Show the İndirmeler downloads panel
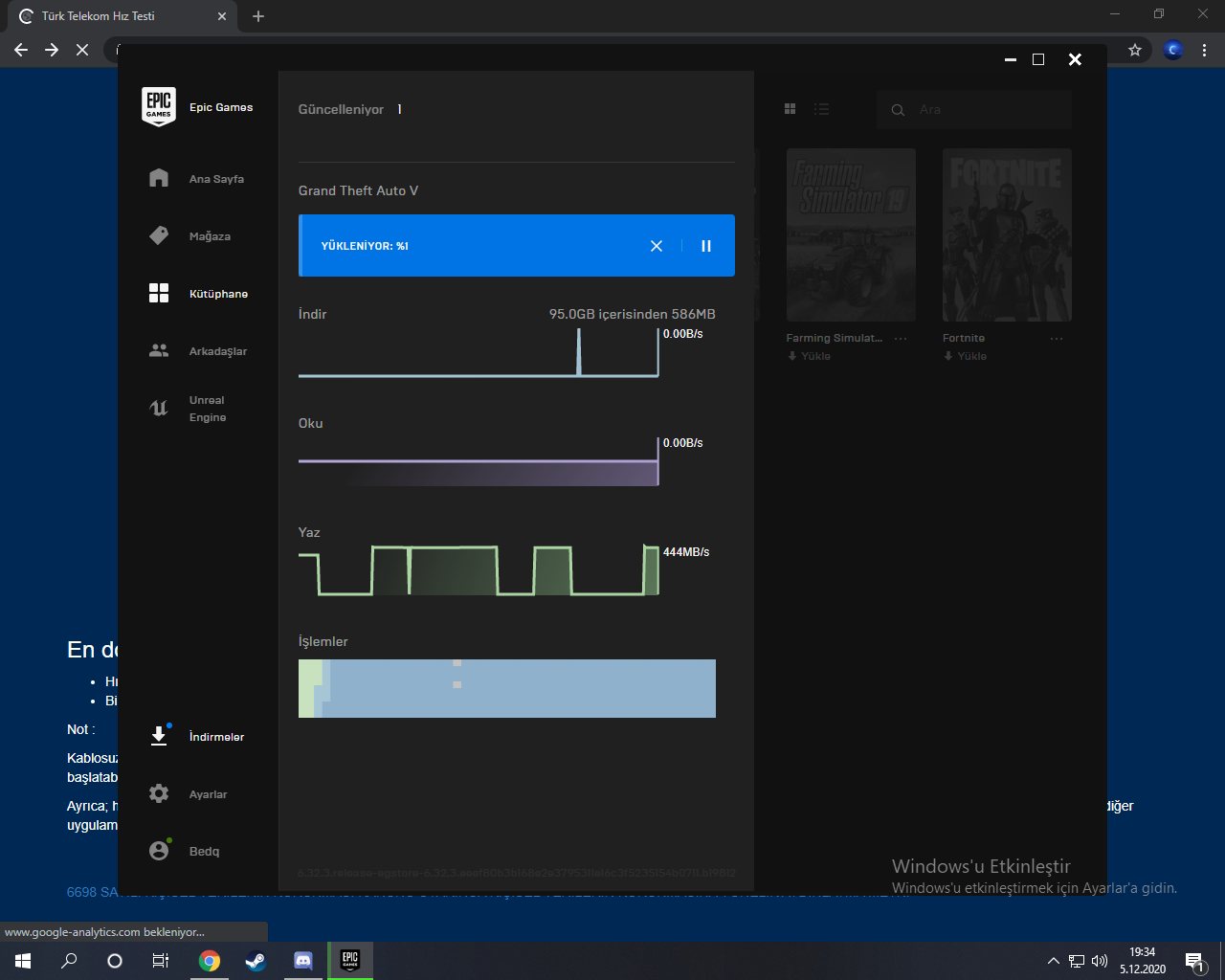 [x=215, y=737]
